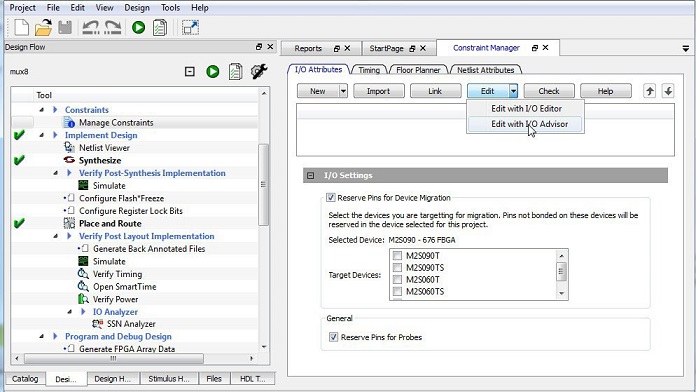The height and width of the screenshot is (392, 696).
Task: Collapse the Implement Design tree node
Action: coord(42,135)
